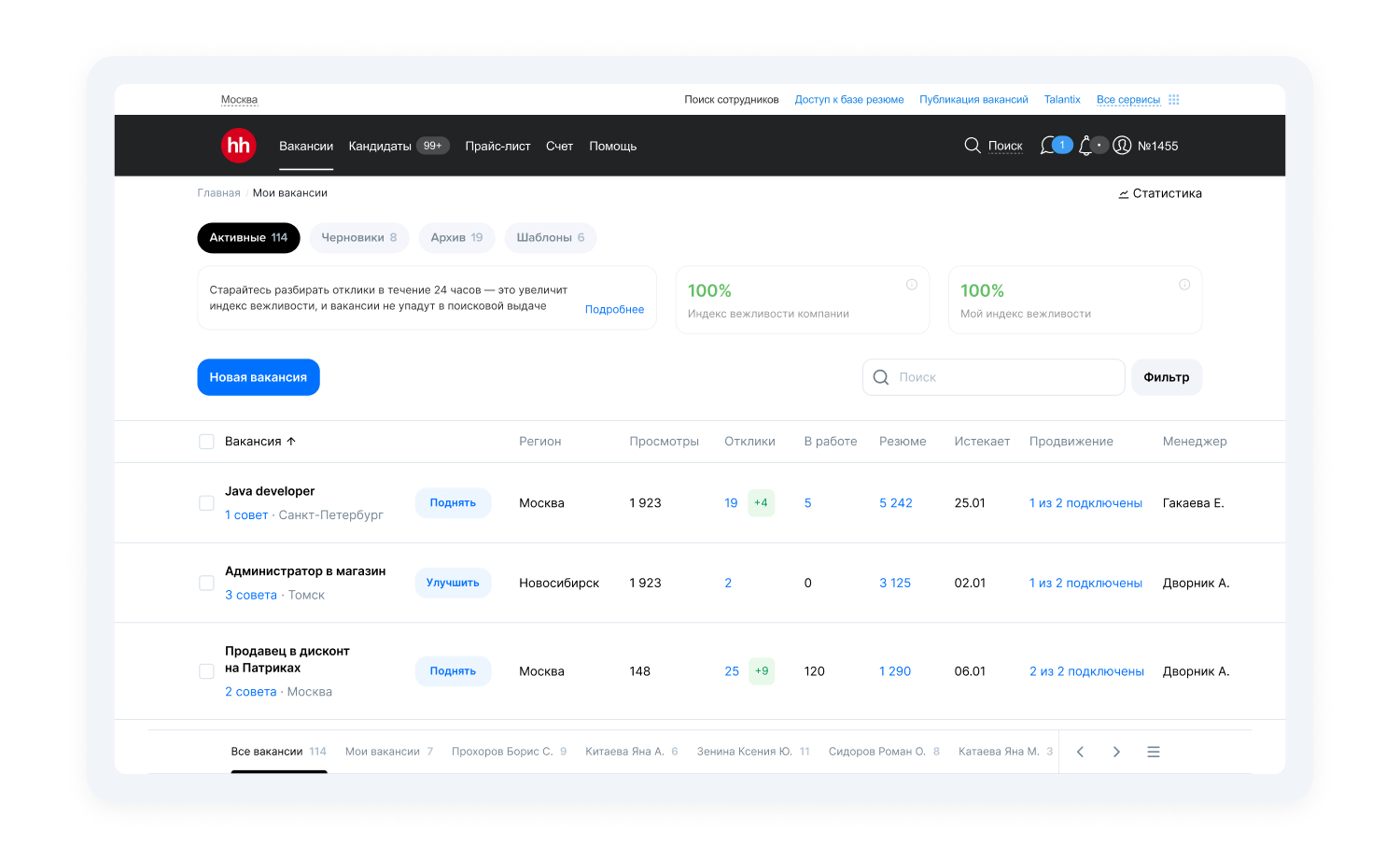Open the 1 совет link under Java developer
The width and height of the screenshot is (1400, 859).
coord(246,515)
